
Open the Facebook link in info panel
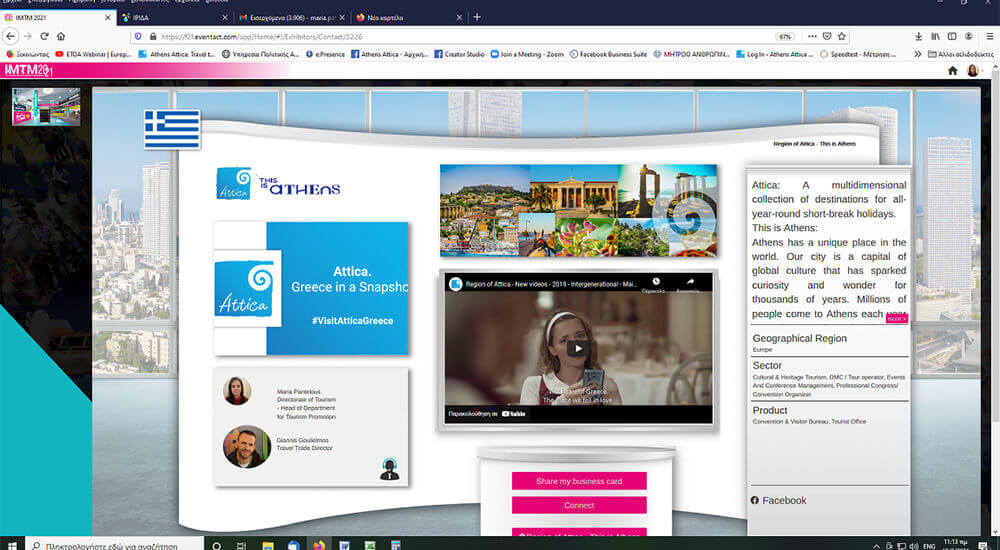click(x=779, y=500)
